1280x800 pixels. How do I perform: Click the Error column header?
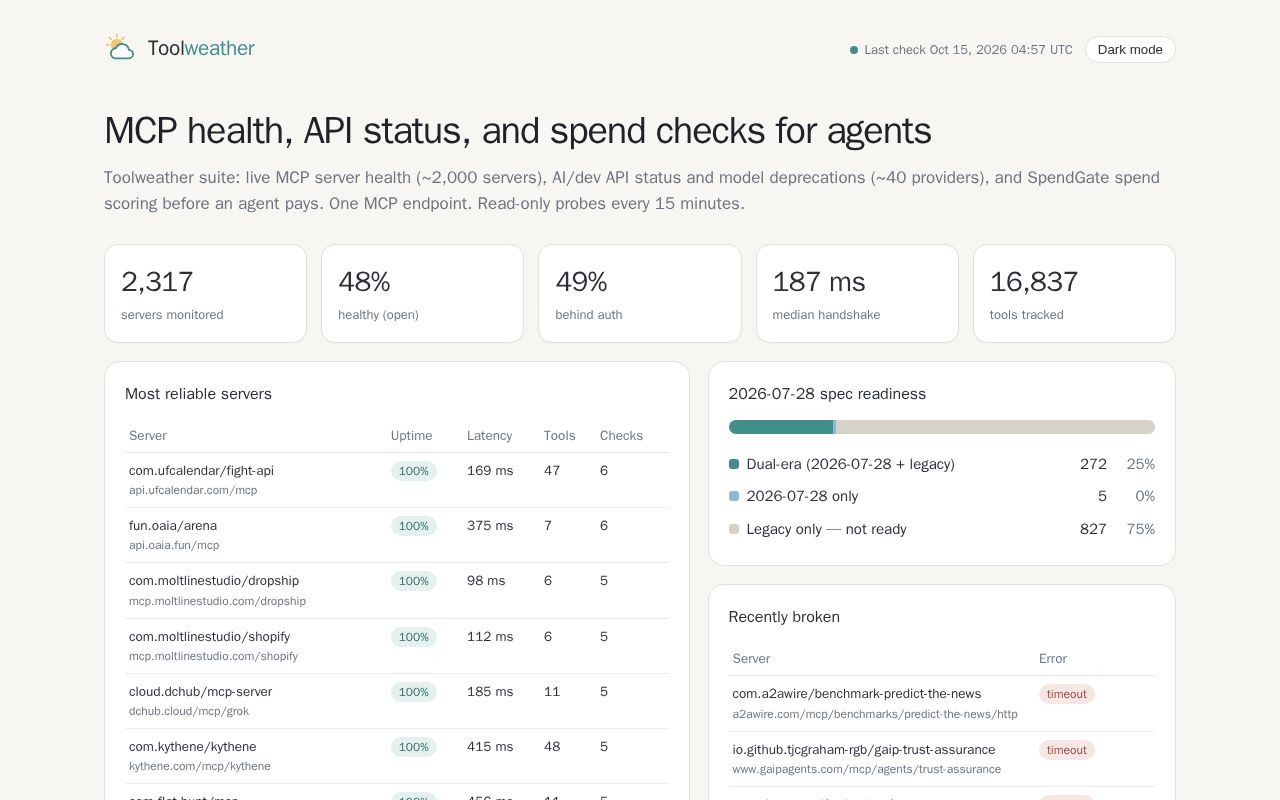coord(1053,659)
